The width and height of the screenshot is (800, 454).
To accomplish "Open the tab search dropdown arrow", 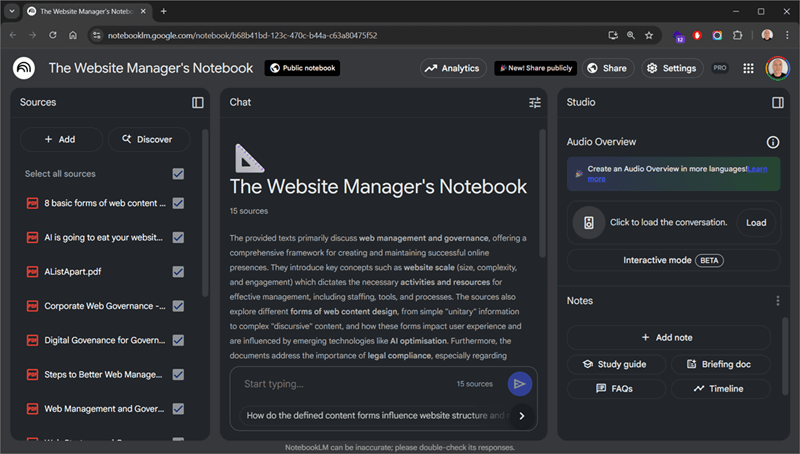I will point(12,11).
